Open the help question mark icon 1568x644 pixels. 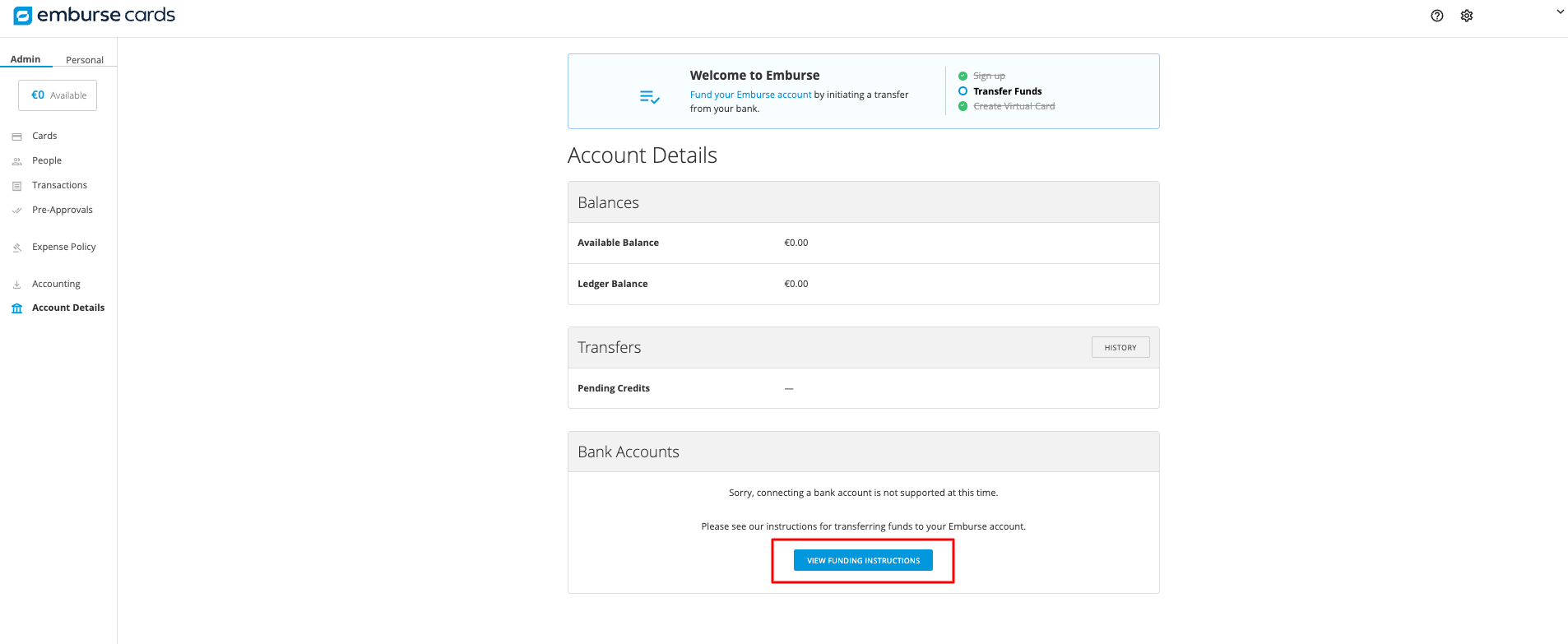(x=1436, y=16)
